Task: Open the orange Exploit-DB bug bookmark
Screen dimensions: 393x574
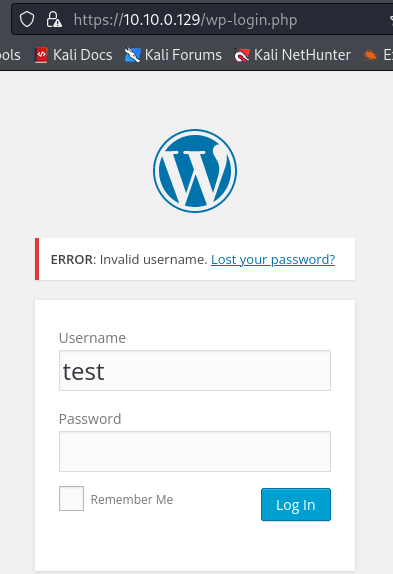Action: coord(370,55)
